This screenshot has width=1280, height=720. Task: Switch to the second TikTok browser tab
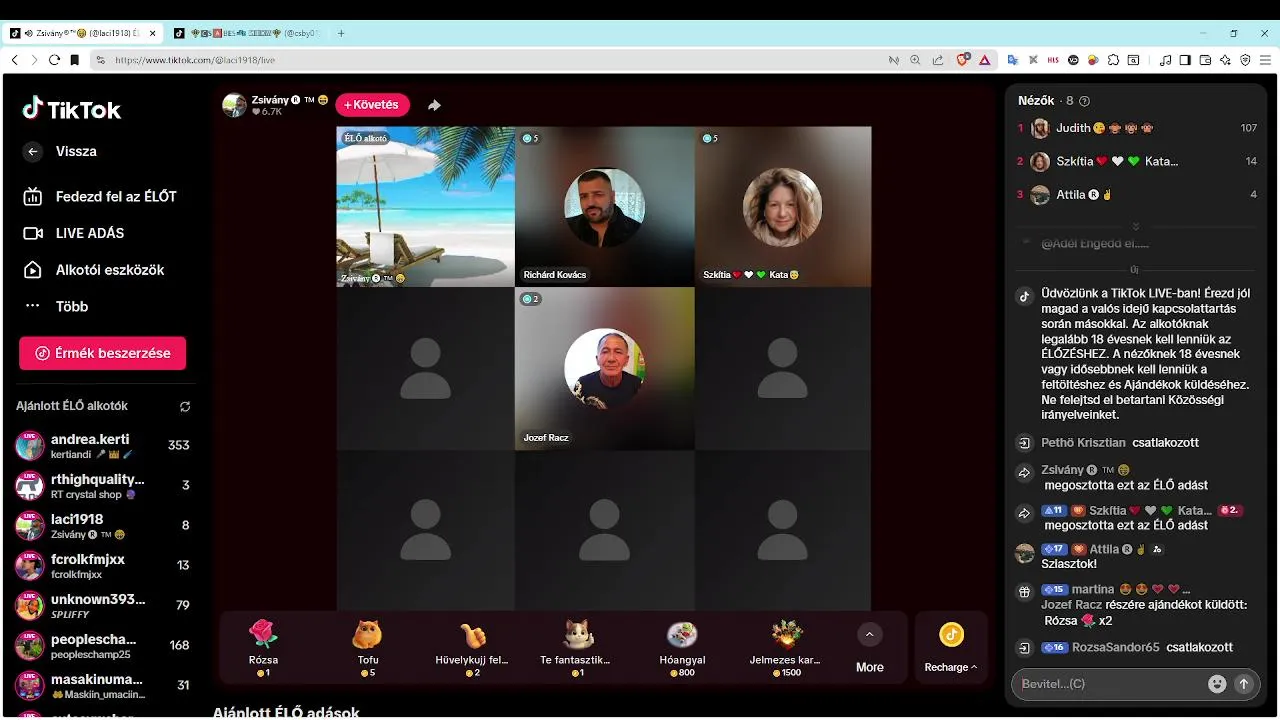click(246, 33)
